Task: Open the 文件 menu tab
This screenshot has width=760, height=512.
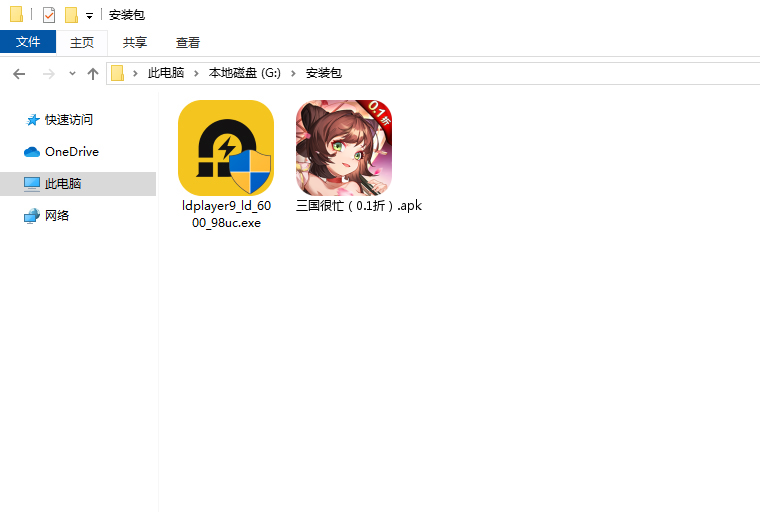Action: (x=28, y=43)
